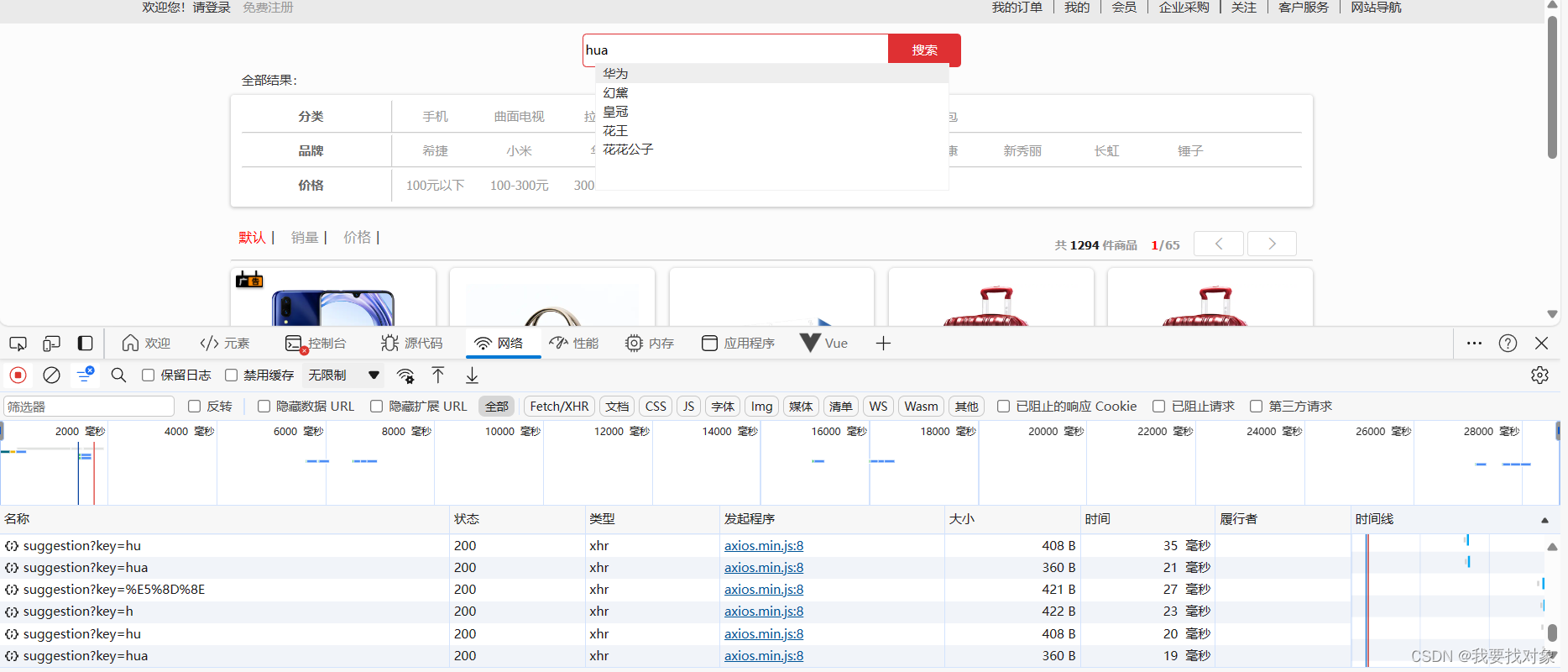Sort products by 销量
Image resolution: width=1568 pixels, height=672 pixels.
[x=305, y=238]
